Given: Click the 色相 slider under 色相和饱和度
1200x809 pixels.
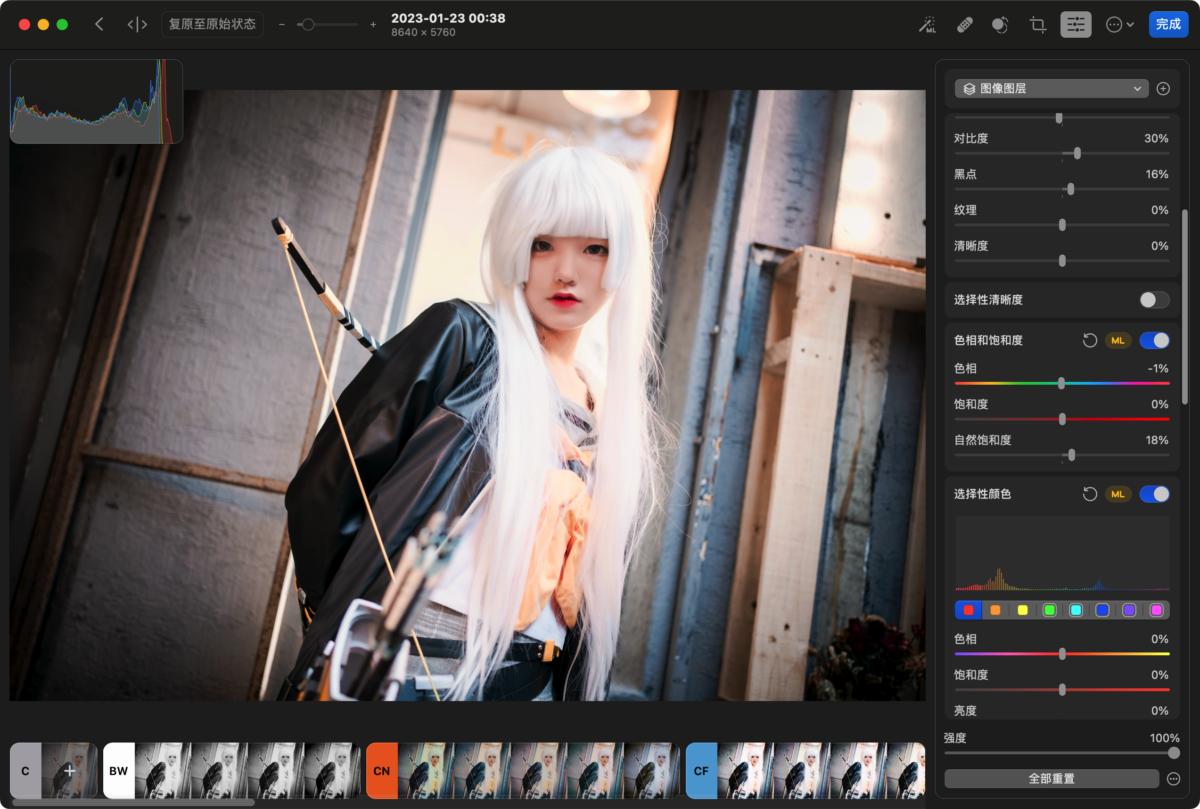Looking at the screenshot, I should (x=1061, y=383).
